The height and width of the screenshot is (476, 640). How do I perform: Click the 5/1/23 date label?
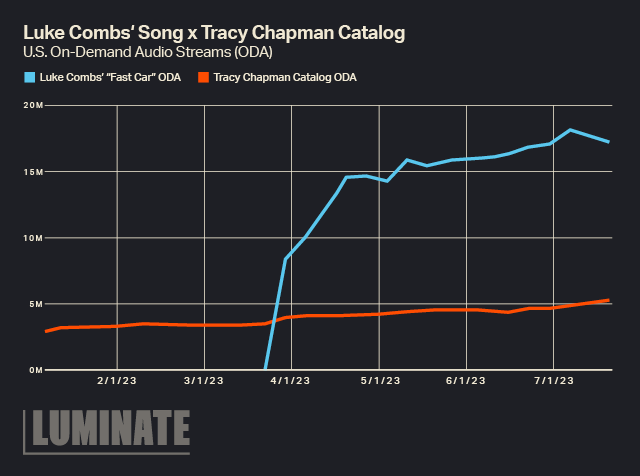378,381
